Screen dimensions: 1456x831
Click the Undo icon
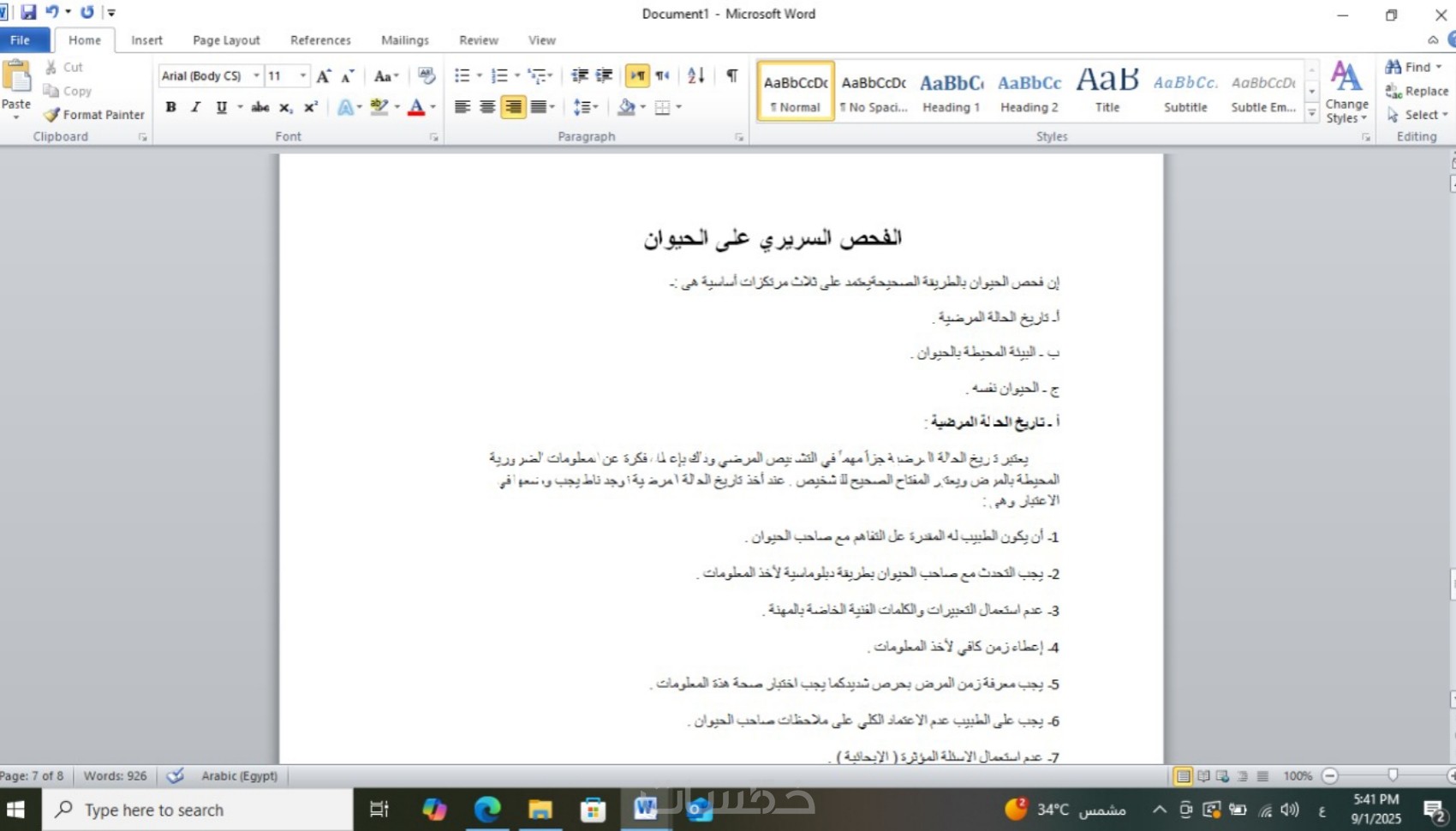[x=53, y=12]
